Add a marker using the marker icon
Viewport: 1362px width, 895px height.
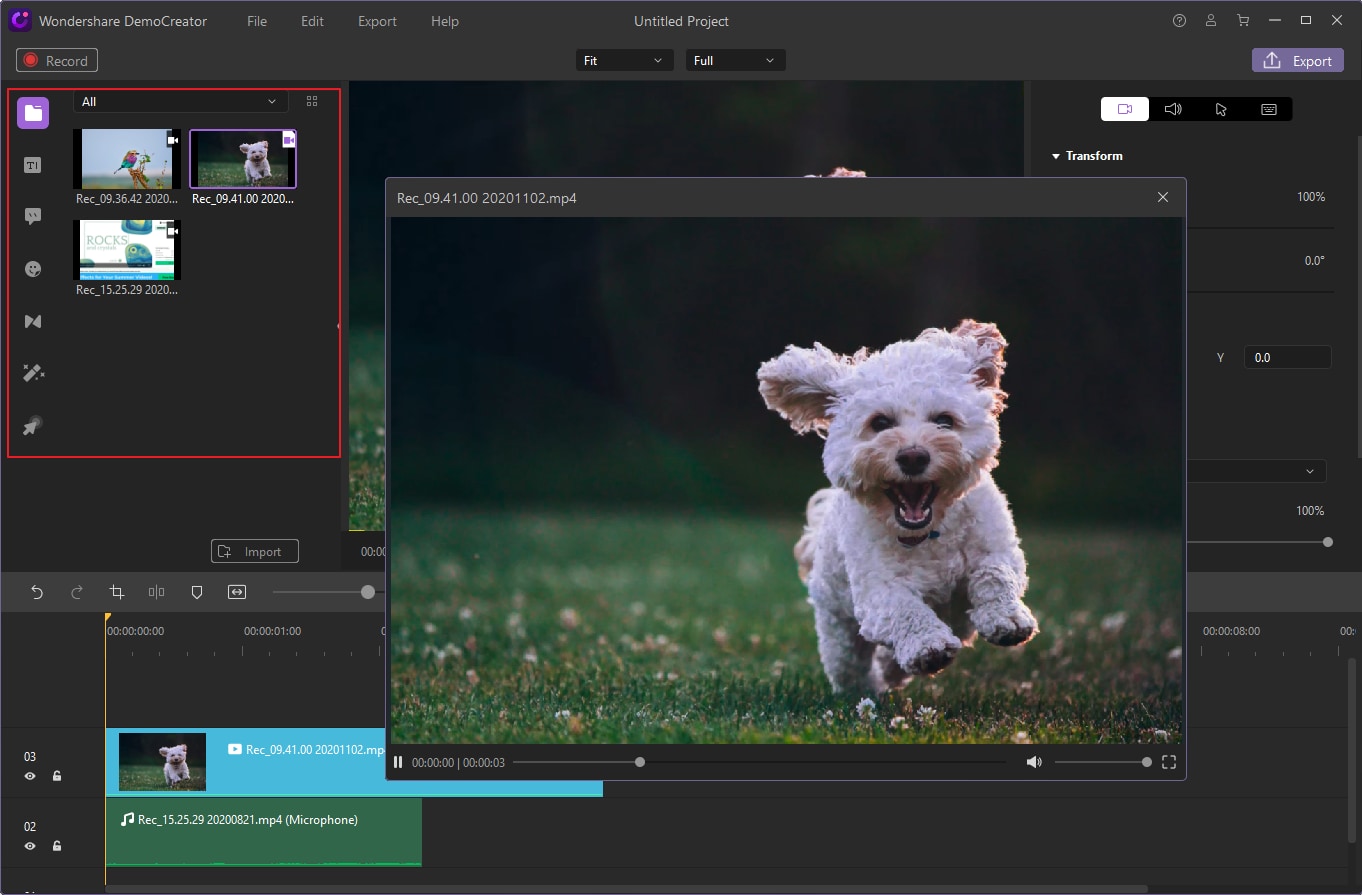point(197,592)
